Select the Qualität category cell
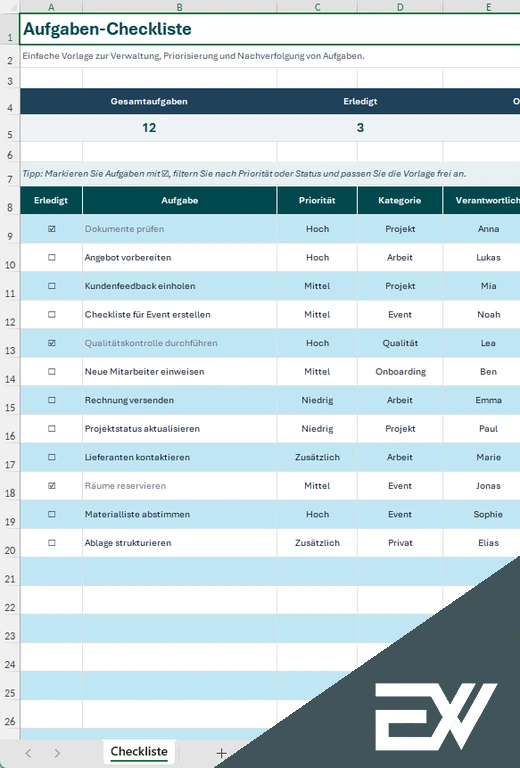This screenshot has width=520, height=768. point(400,343)
